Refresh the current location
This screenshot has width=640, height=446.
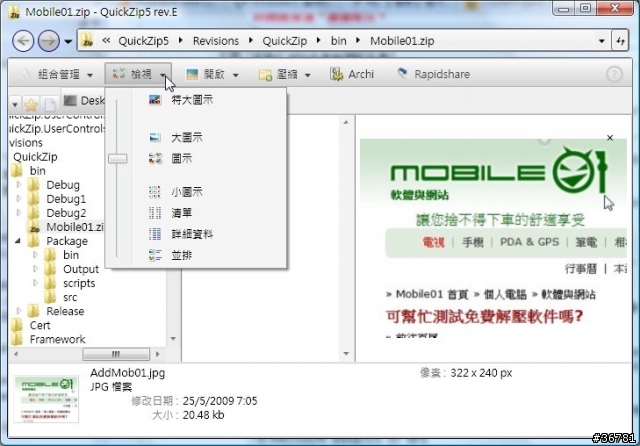tap(620, 41)
